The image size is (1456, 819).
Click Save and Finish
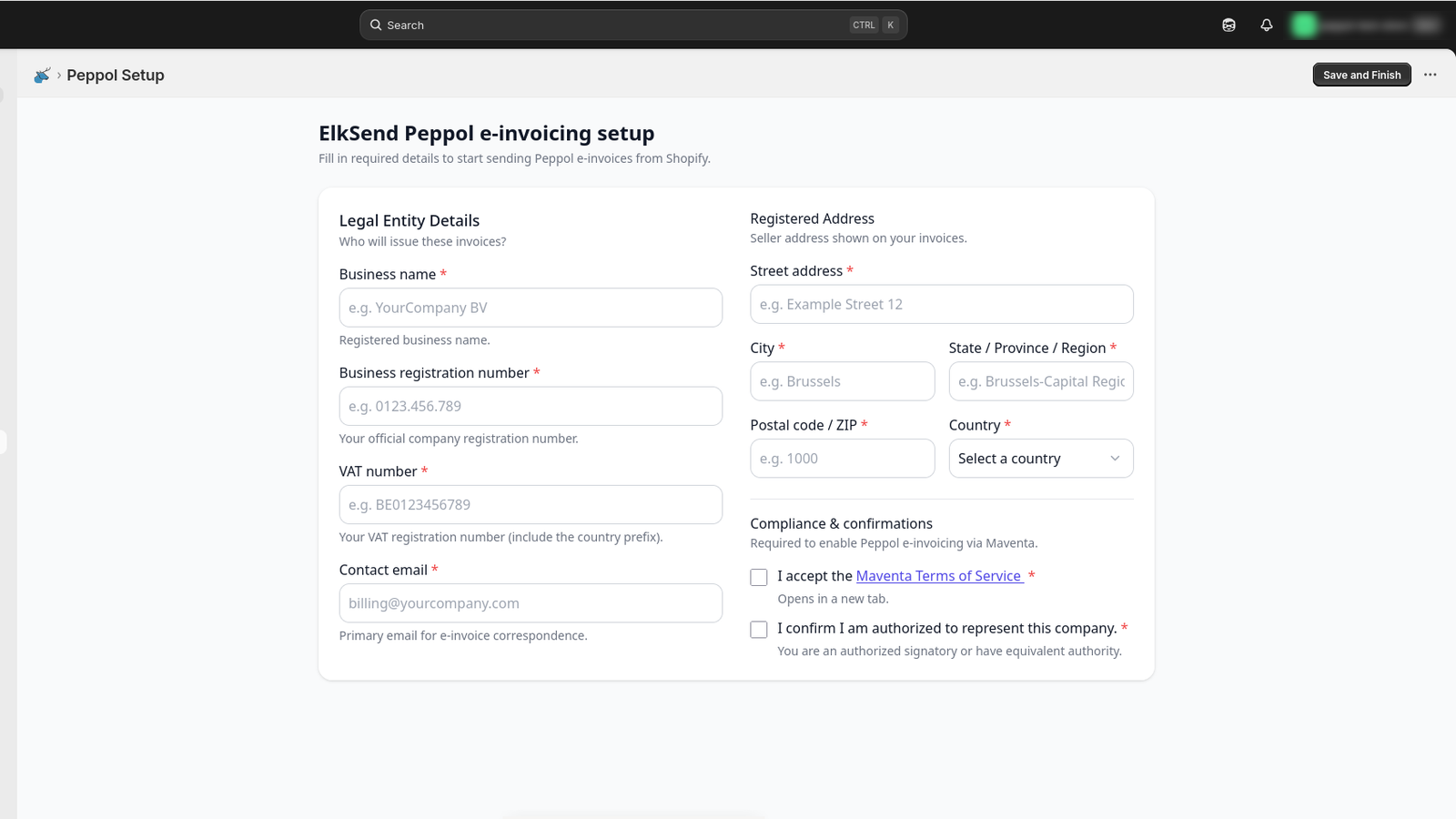[1361, 75]
